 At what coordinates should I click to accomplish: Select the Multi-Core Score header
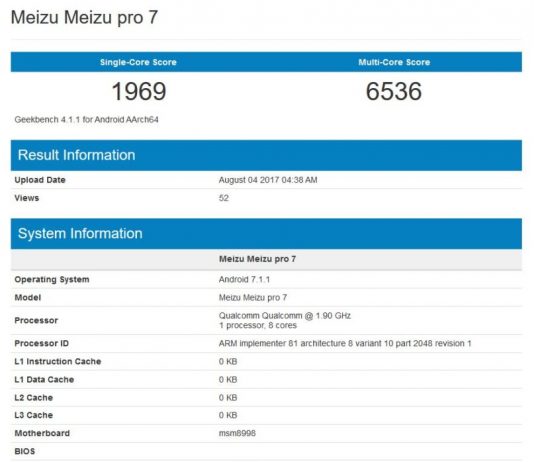point(394,62)
